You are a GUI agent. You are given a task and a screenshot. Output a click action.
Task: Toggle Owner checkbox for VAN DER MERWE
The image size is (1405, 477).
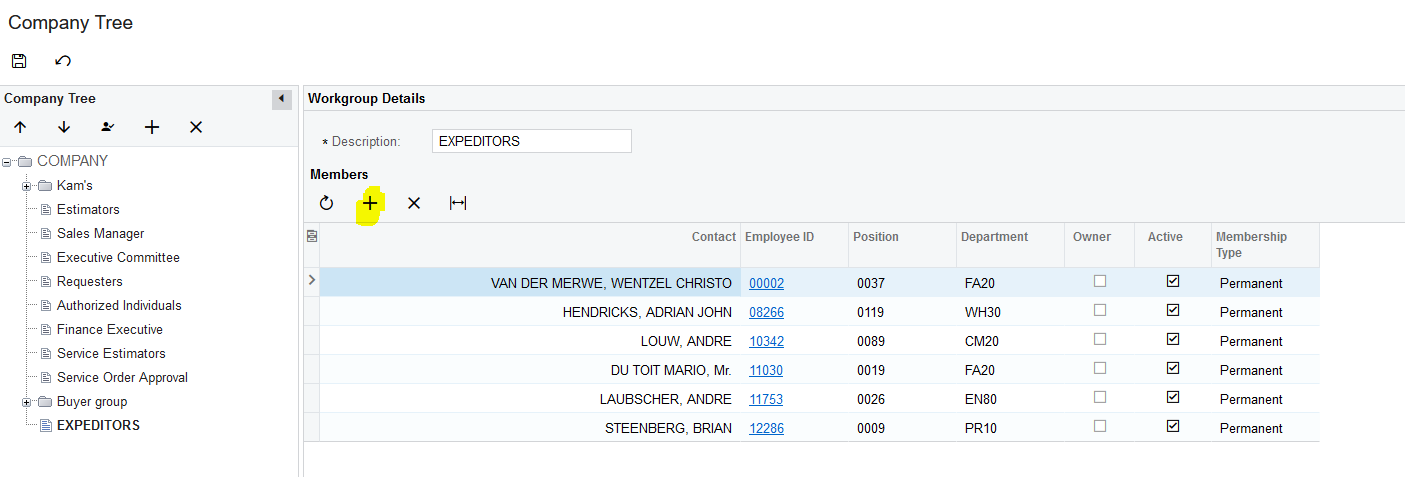tap(1100, 282)
